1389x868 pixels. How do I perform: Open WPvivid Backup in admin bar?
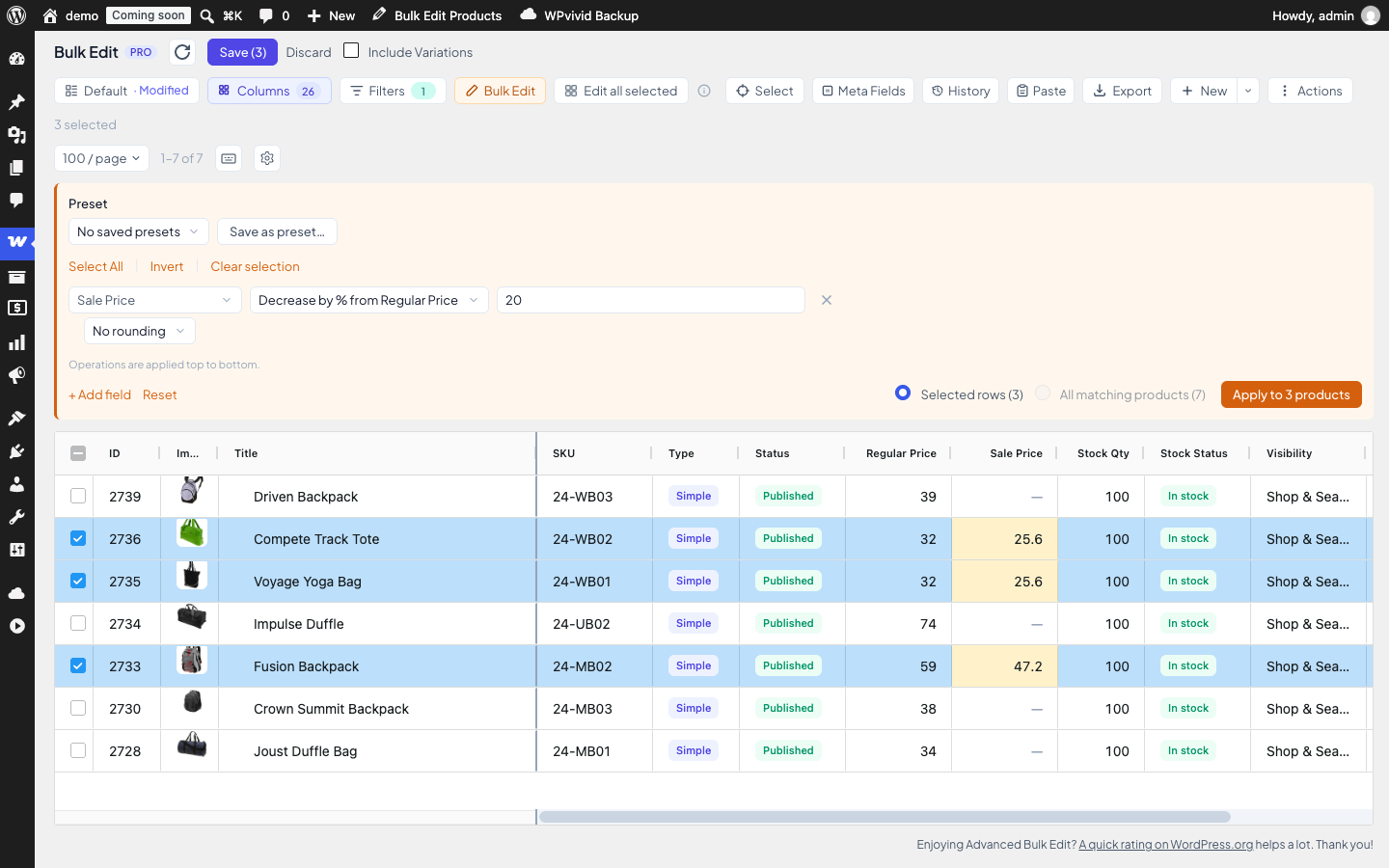click(x=579, y=15)
